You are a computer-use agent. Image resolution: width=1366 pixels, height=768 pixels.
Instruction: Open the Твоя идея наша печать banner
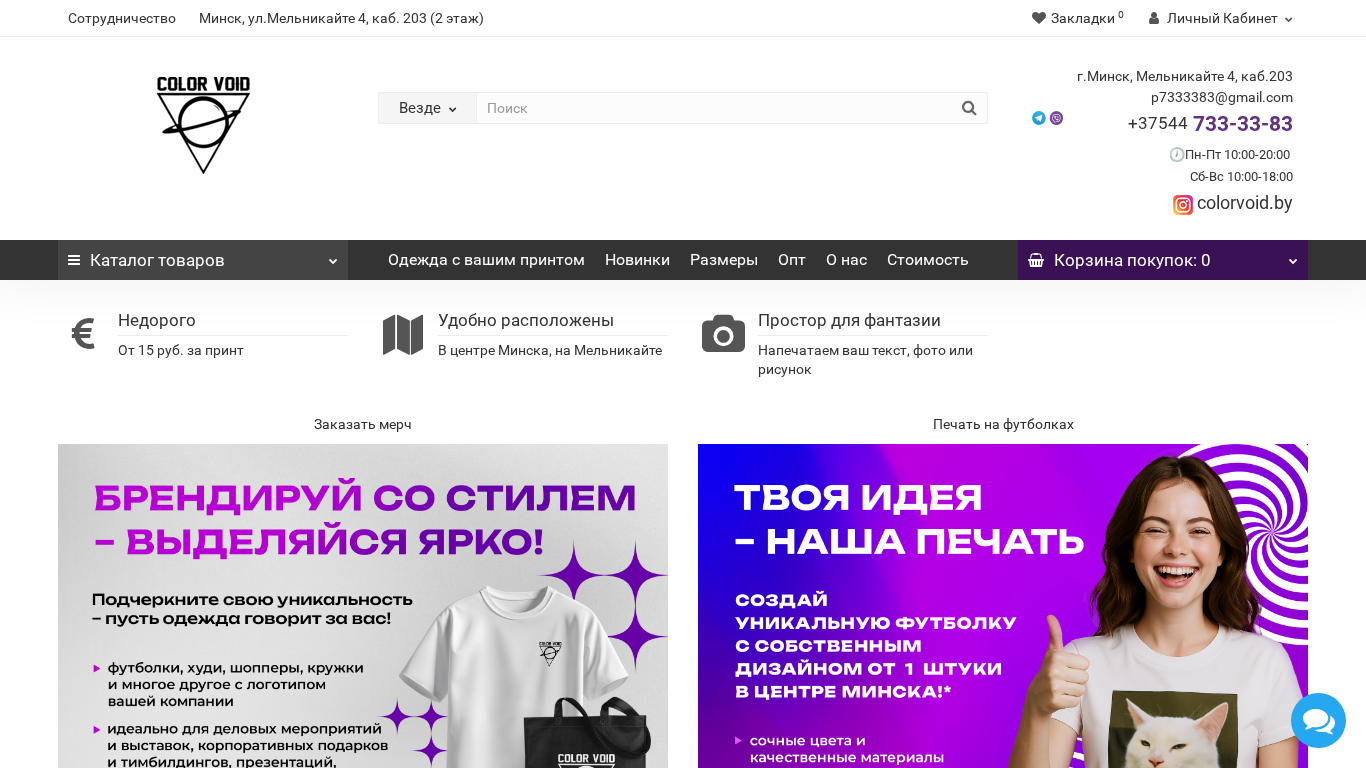[x=1003, y=606]
